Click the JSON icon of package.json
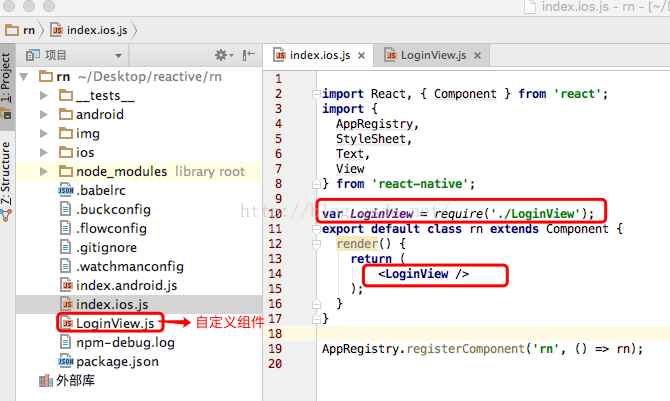This screenshot has width=670, height=401. [66, 362]
